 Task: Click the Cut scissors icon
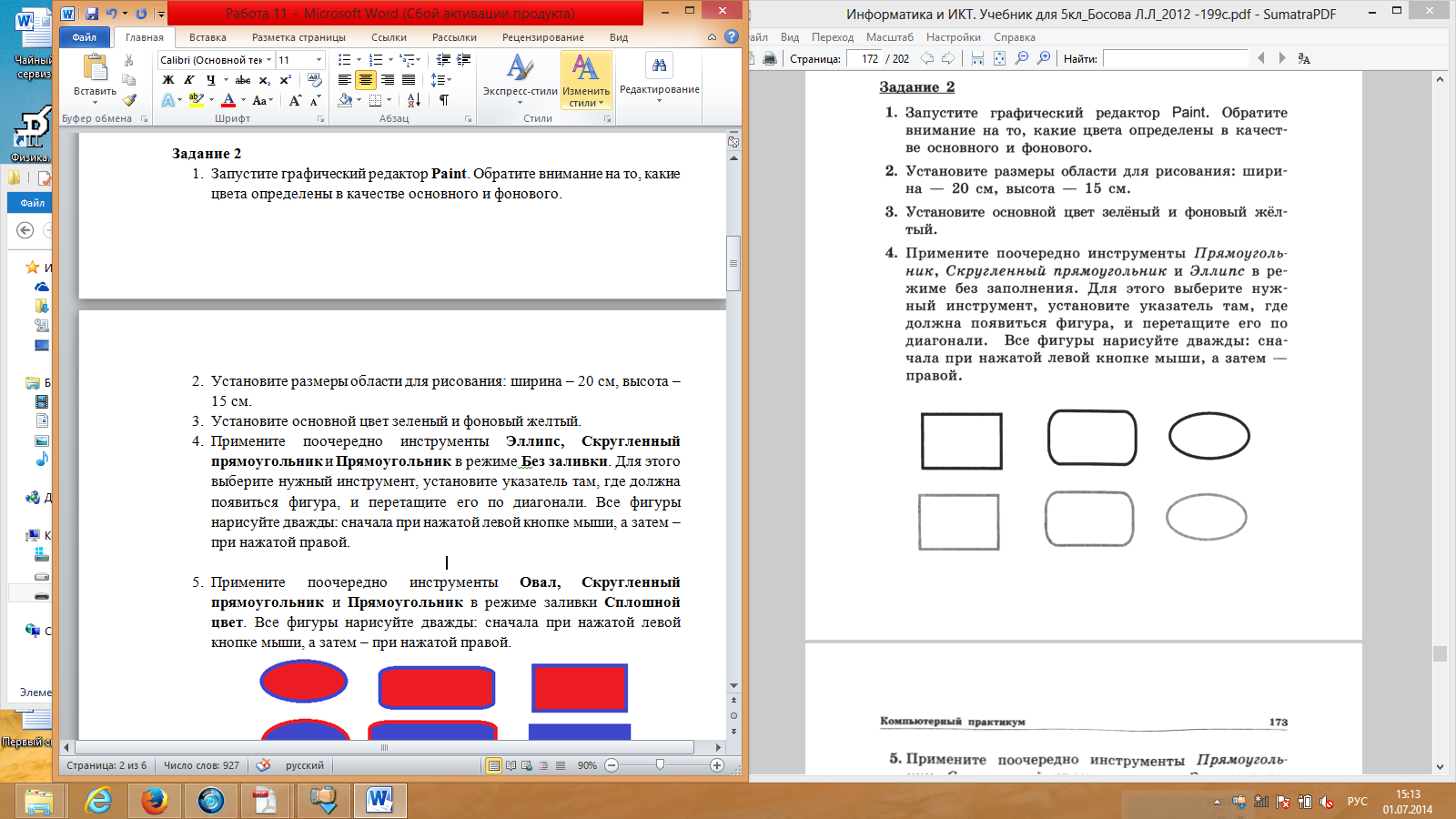tap(129, 60)
